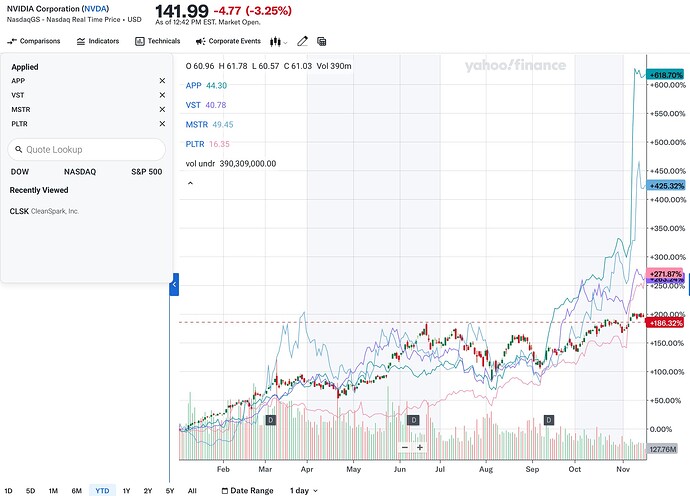Remove VST from applied comparisons
Image resolution: width=690 pixels, height=496 pixels.
(x=162, y=95)
